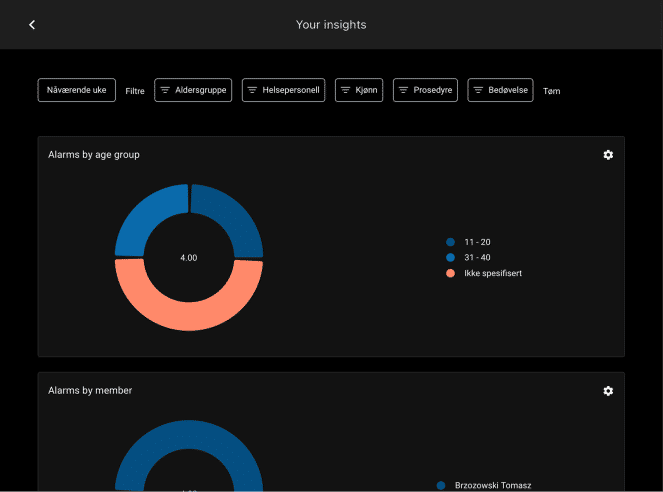Toggle the 31 - 40 legend entry
Screen dimensions: 663x492
[468, 257]
